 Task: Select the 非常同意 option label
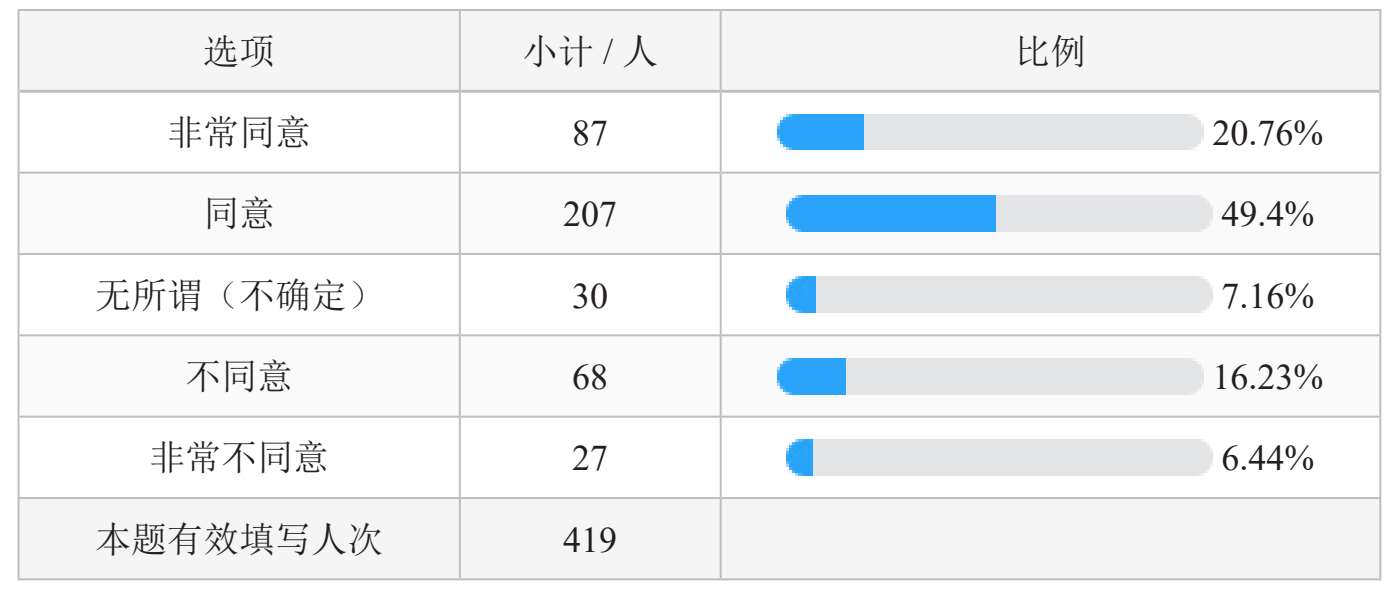tap(239, 133)
